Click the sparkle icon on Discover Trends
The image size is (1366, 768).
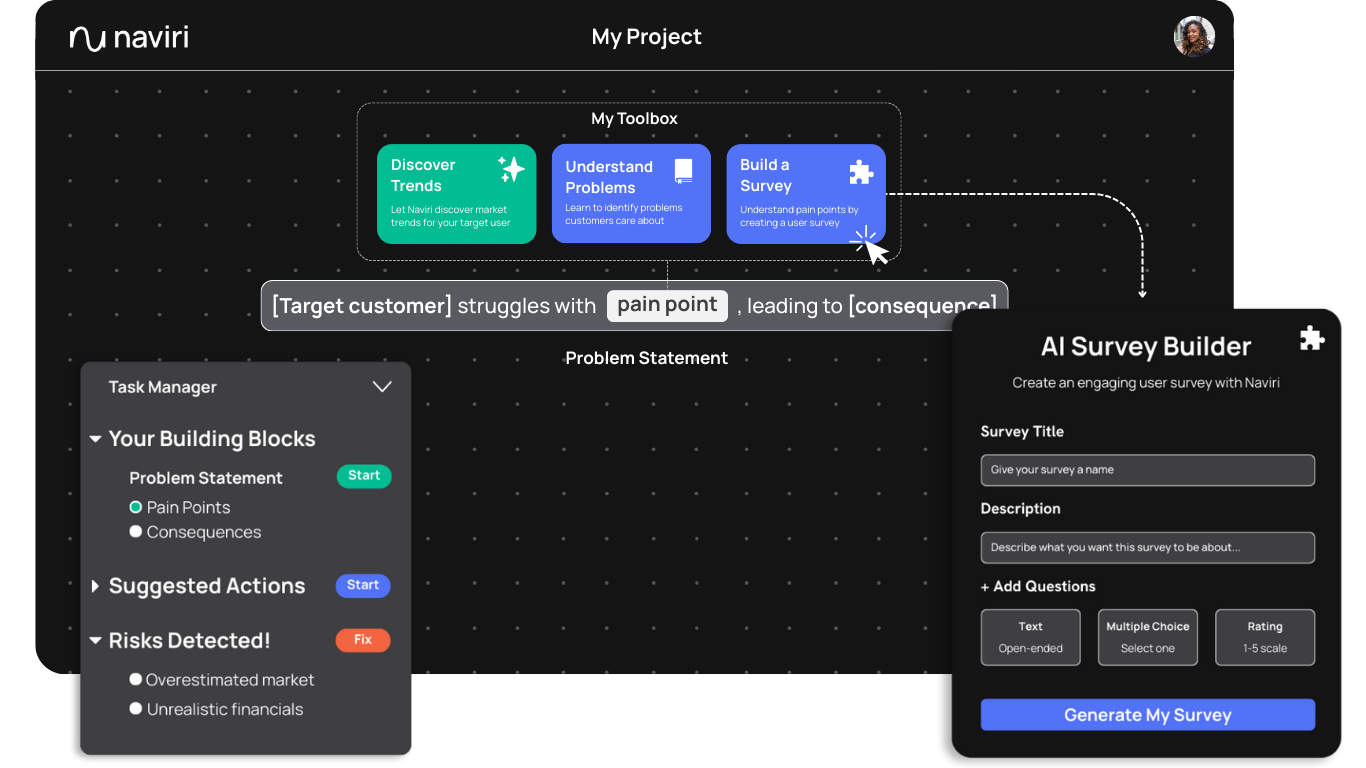(x=511, y=169)
